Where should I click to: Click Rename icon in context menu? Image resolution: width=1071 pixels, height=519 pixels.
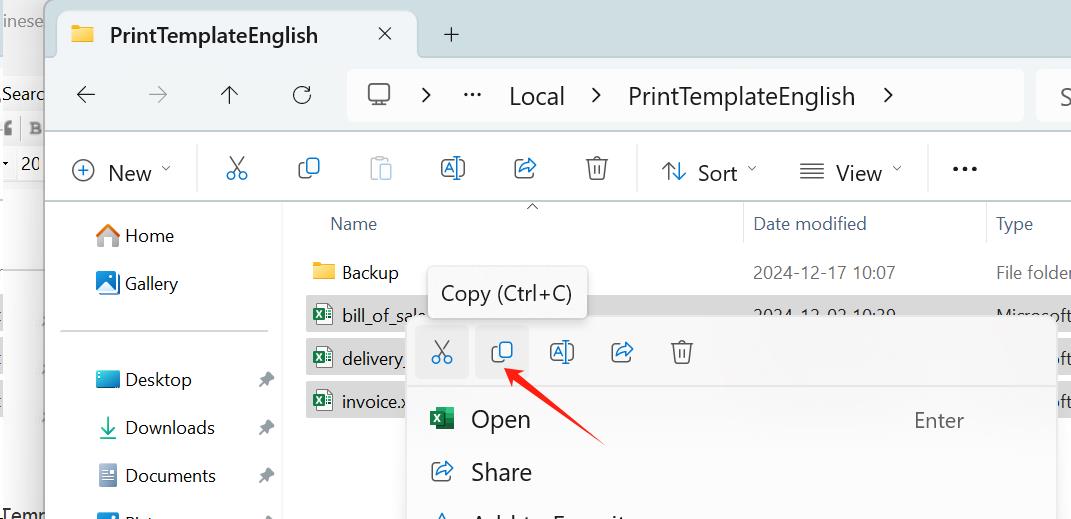click(562, 352)
